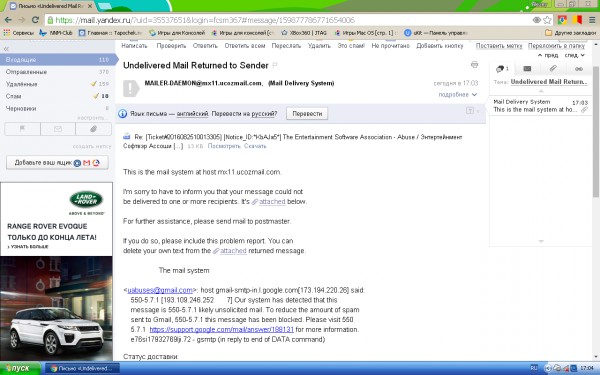Click Проверить to check mail
This screenshot has height=375, width=600.
[x=171, y=46]
